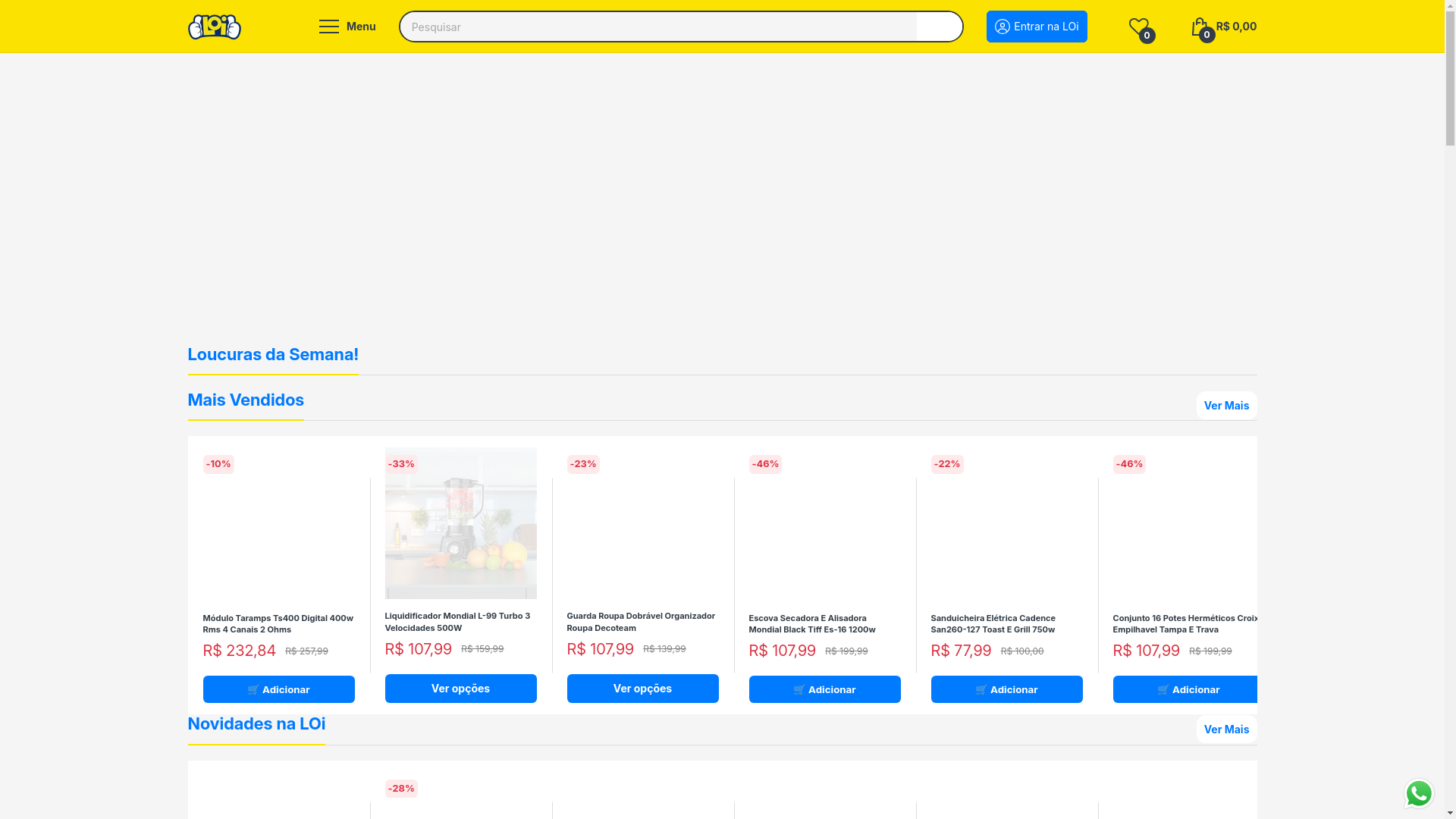Click the Loucuras da Semana! heading
1456x819 pixels.
tap(273, 355)
